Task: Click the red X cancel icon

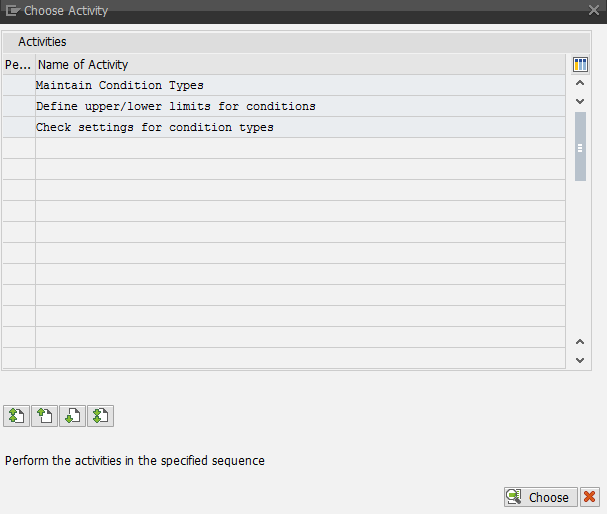Action: click(x=590, y=497)
